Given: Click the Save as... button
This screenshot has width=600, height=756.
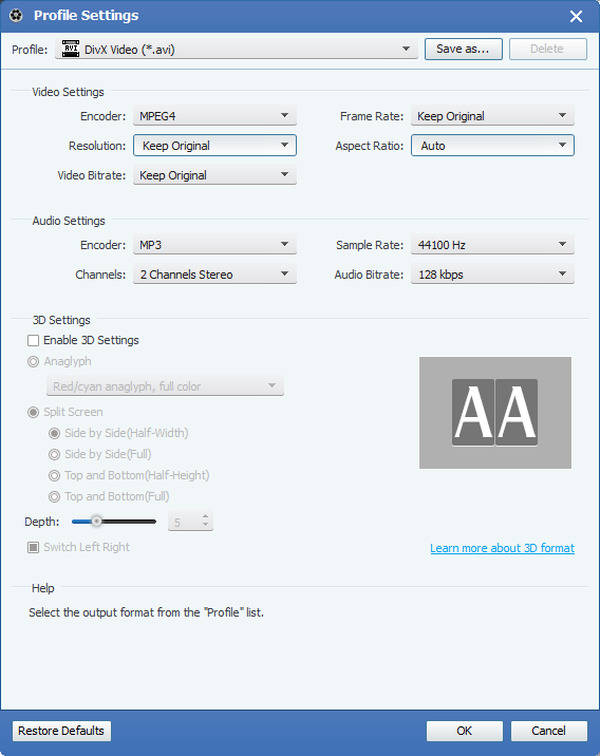Looking at the screenshot, I should 463,48.
